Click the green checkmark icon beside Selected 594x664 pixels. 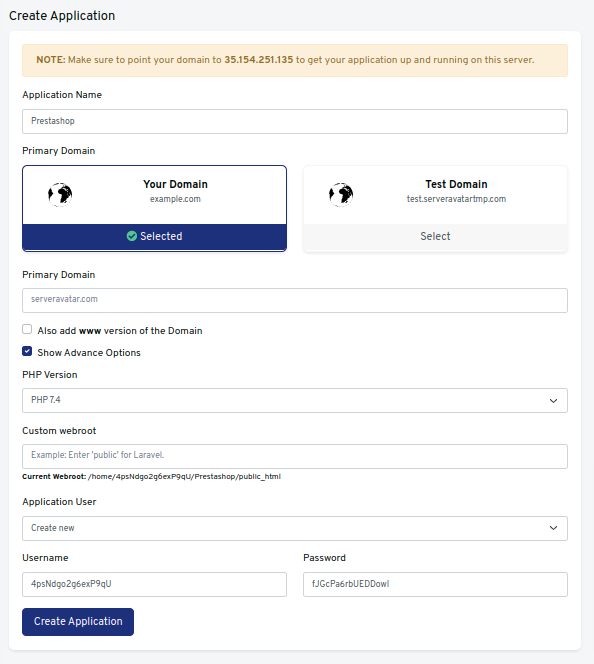[x=132, y=236]
